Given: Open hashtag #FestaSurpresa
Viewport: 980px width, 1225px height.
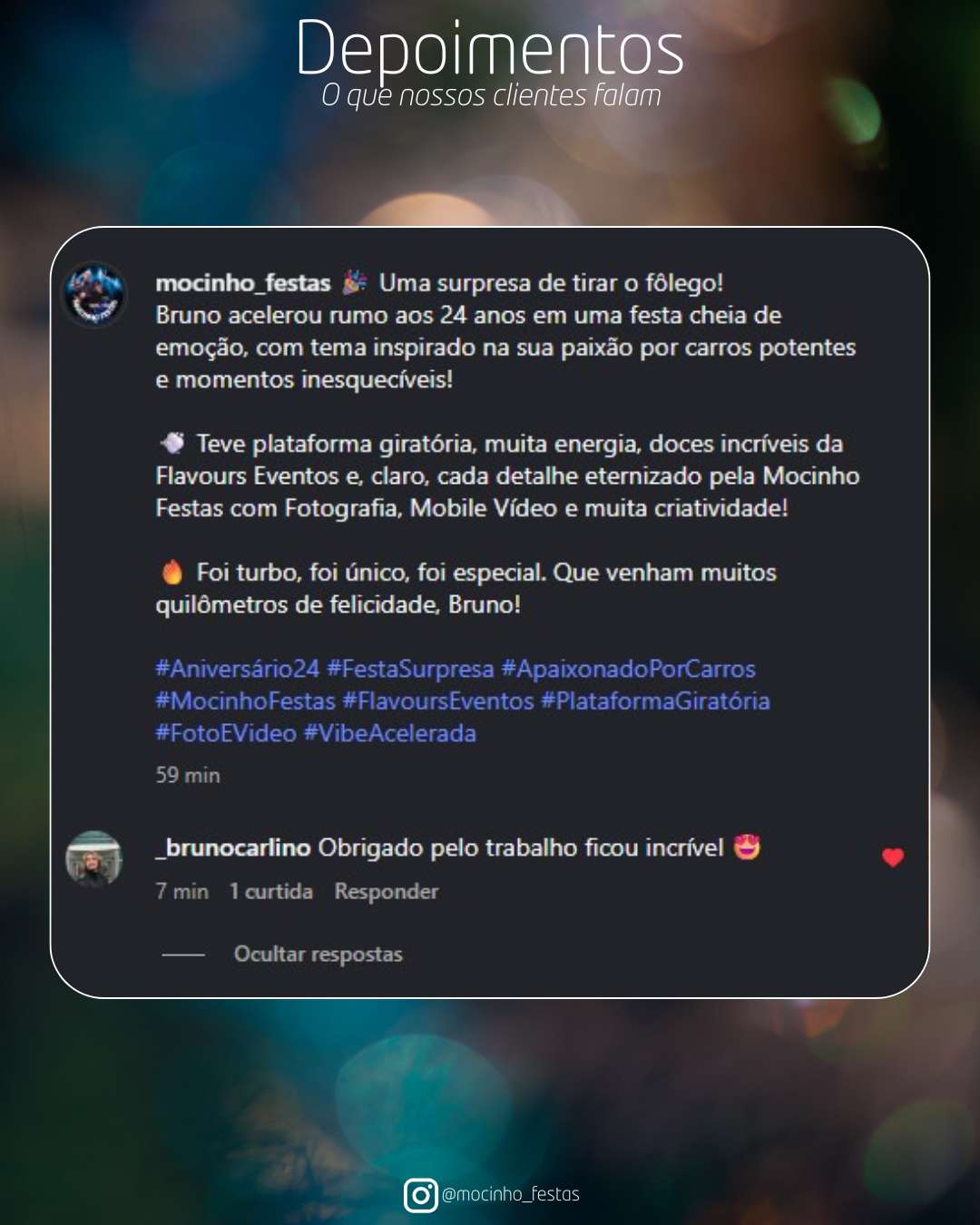Looking at the screenshot, I should tap(410, 669).
